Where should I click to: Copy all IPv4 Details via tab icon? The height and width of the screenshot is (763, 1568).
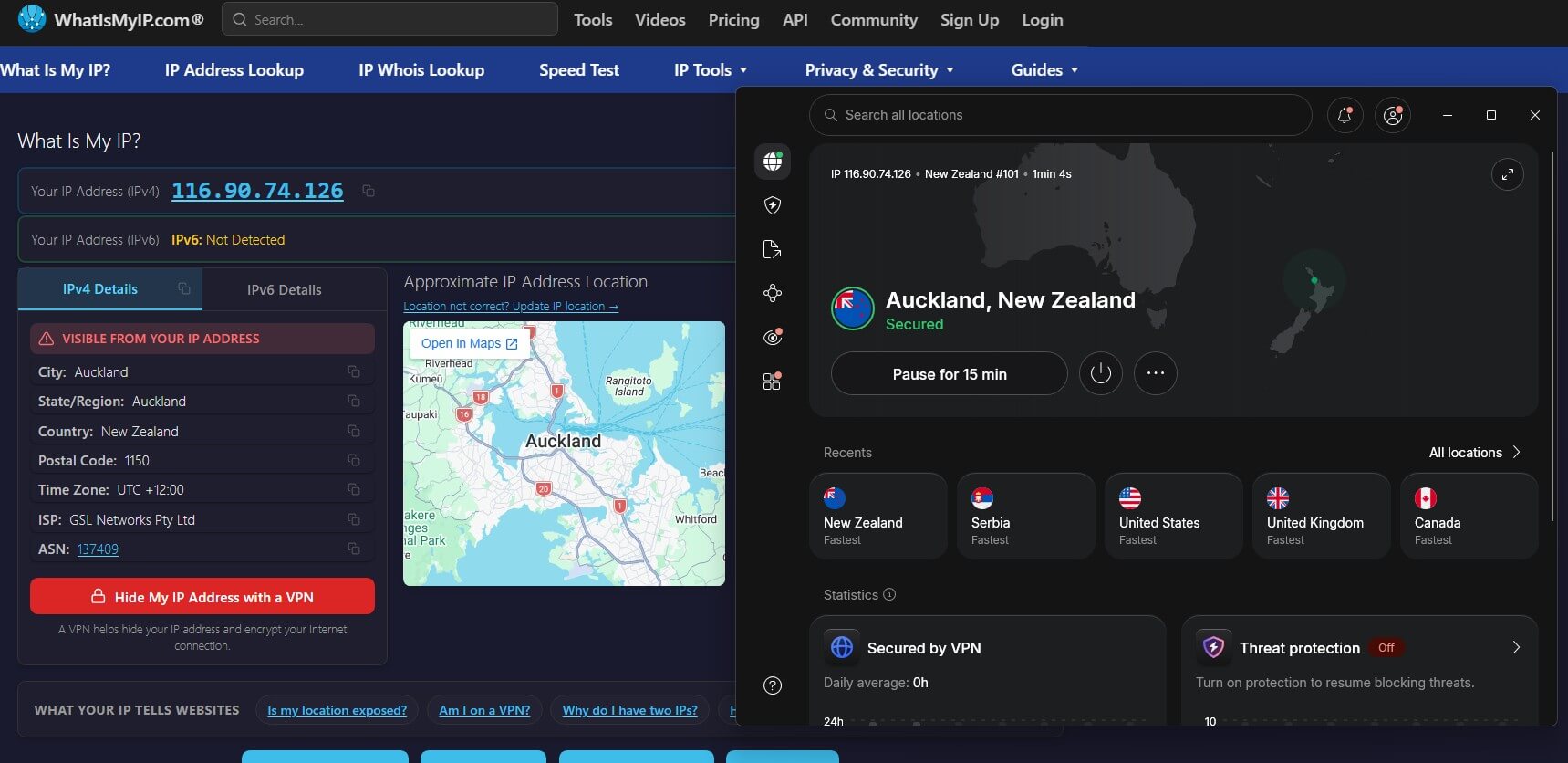(184, 288)
